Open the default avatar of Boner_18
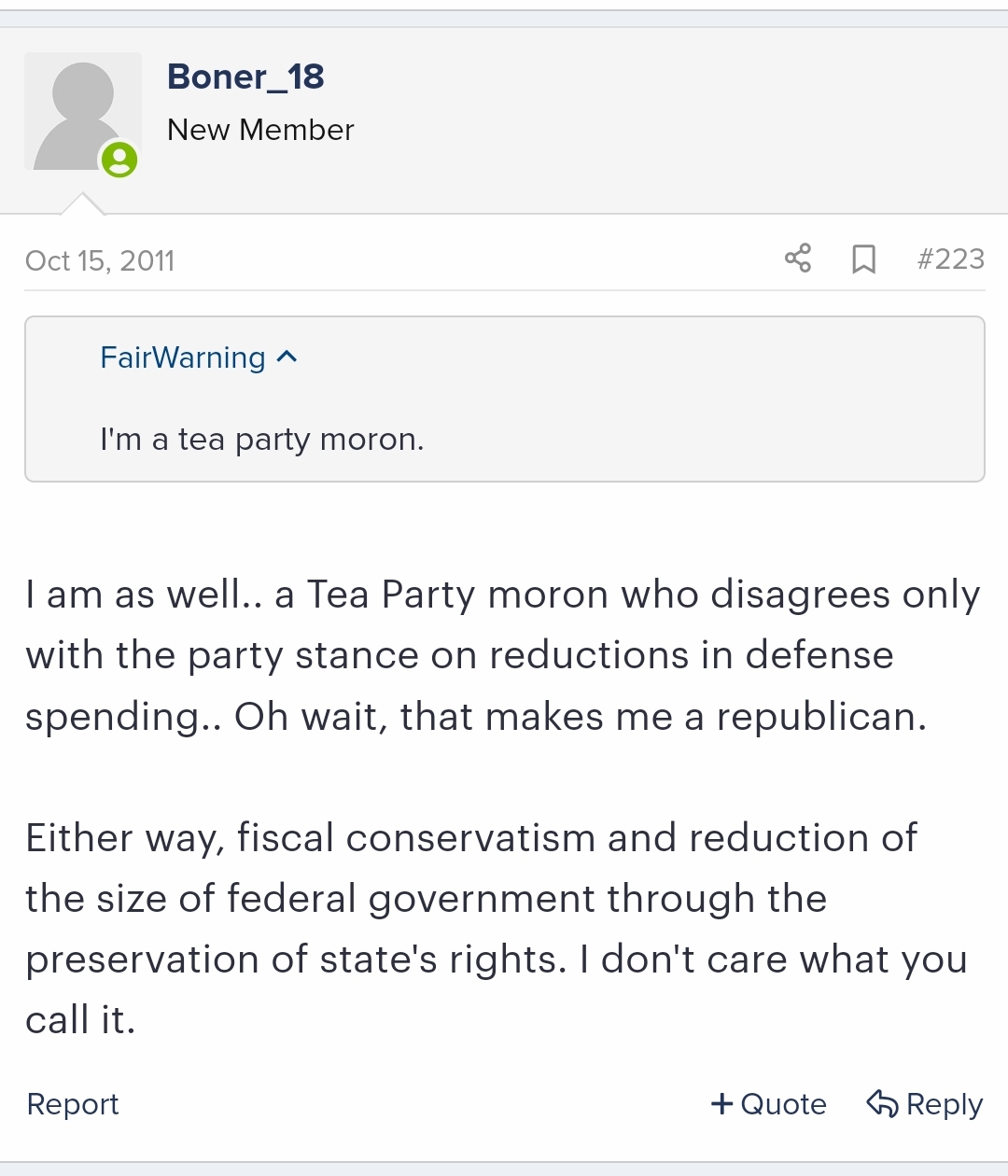The width and height of the screenshot is (1008, 1176). 83,112
